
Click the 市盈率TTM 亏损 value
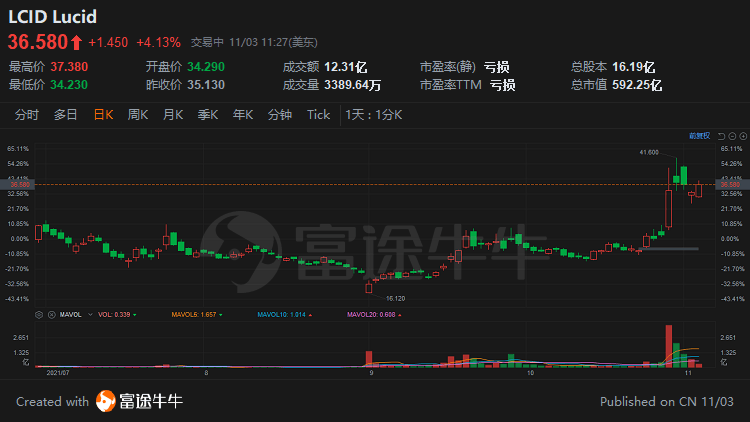pos(503,85)
